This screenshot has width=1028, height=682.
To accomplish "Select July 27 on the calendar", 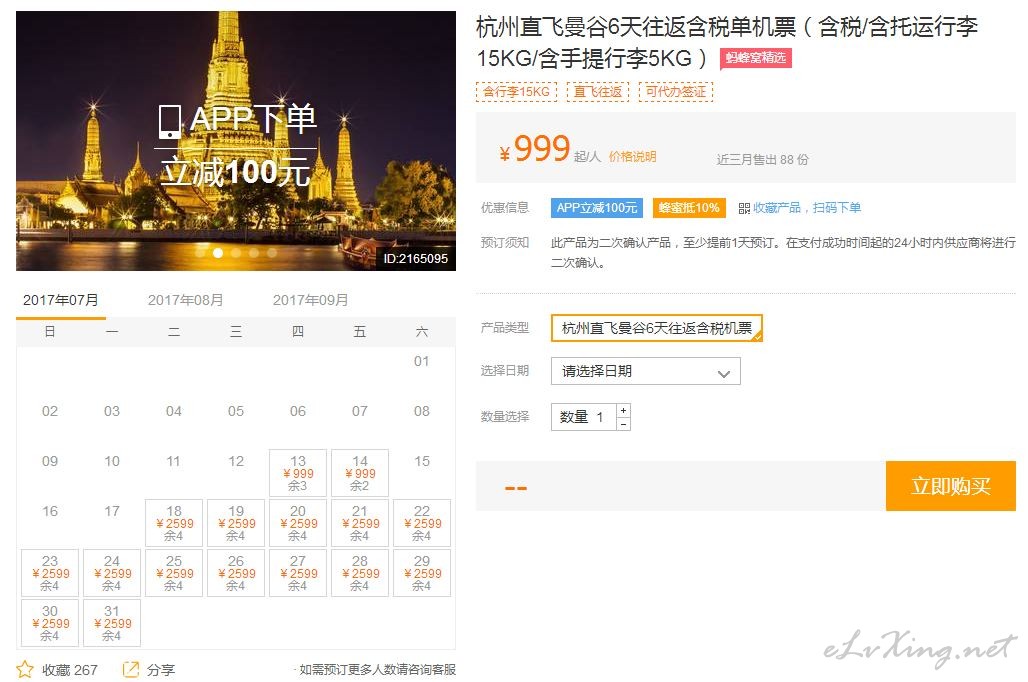I will coord(298,572).
